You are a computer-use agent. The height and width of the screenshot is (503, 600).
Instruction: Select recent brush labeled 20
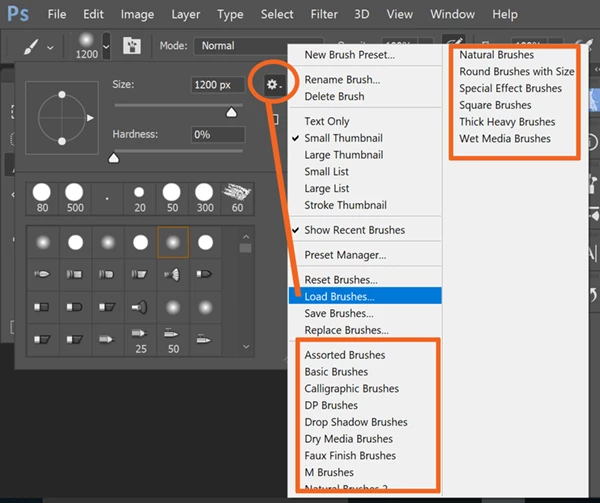140,199
